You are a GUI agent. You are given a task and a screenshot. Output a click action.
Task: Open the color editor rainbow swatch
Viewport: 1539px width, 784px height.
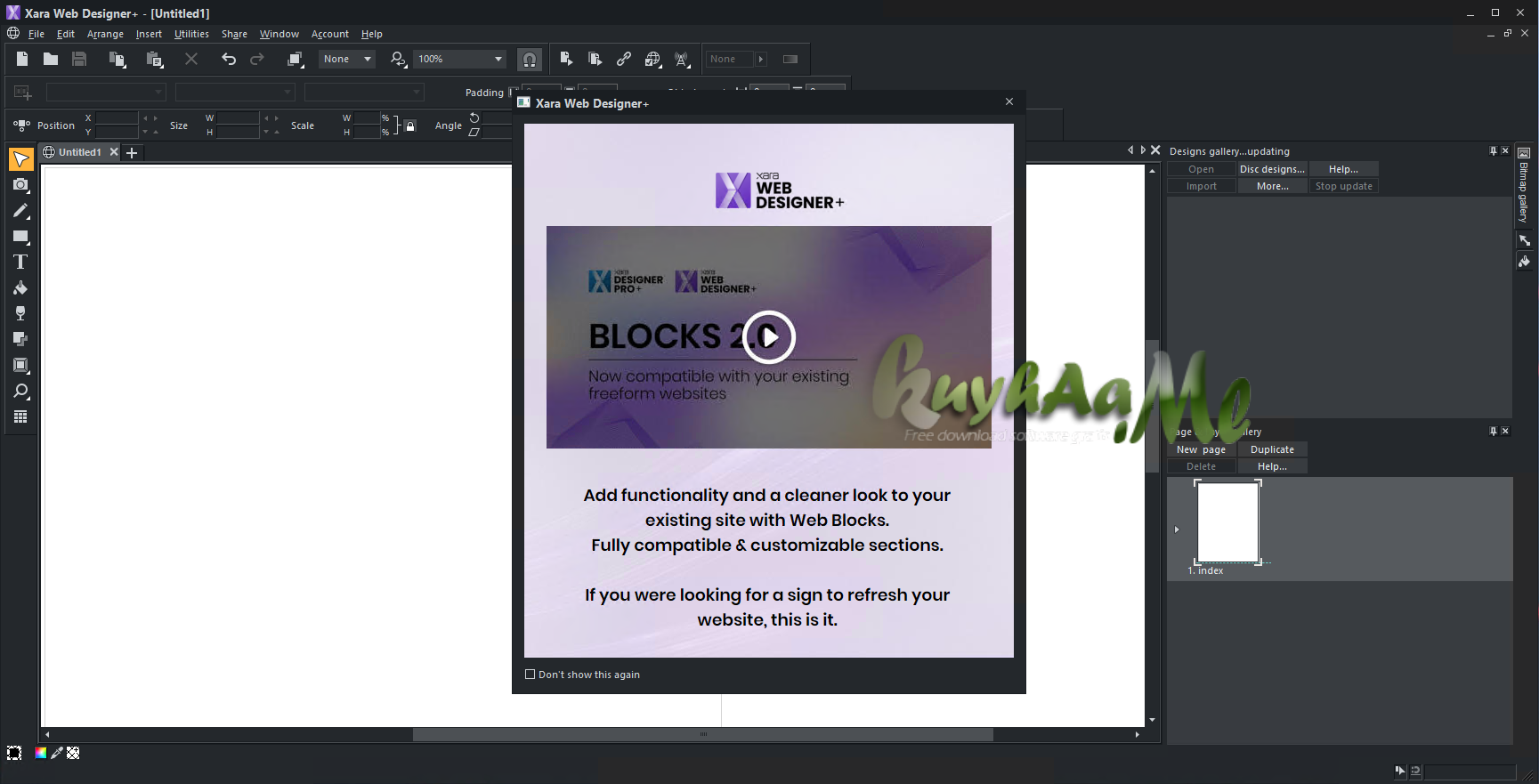point(40,753)
